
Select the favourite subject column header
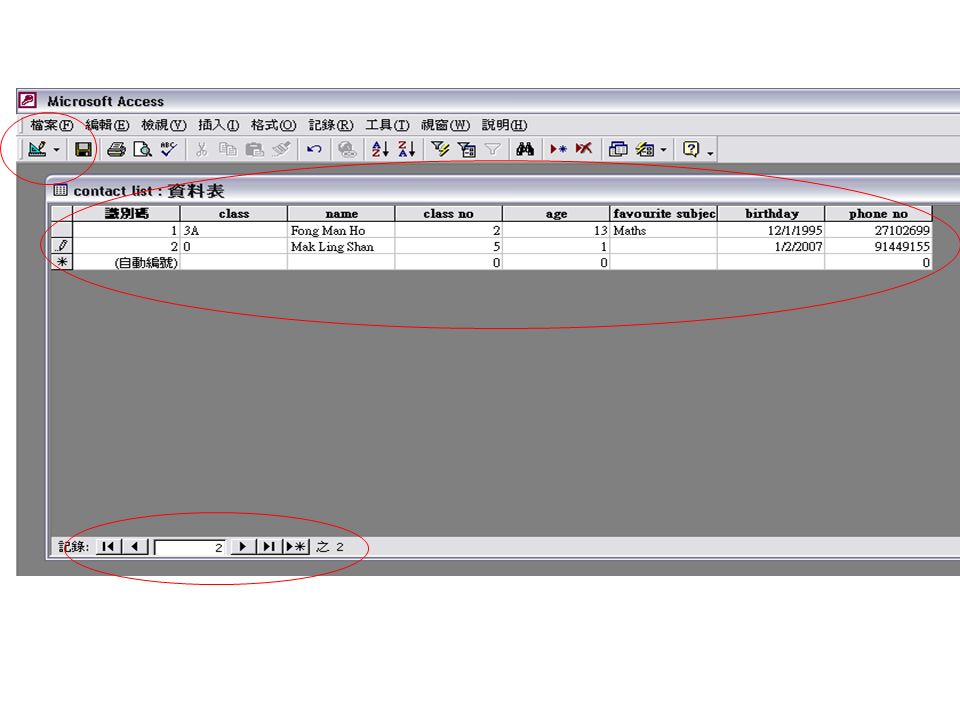point(664,214)
